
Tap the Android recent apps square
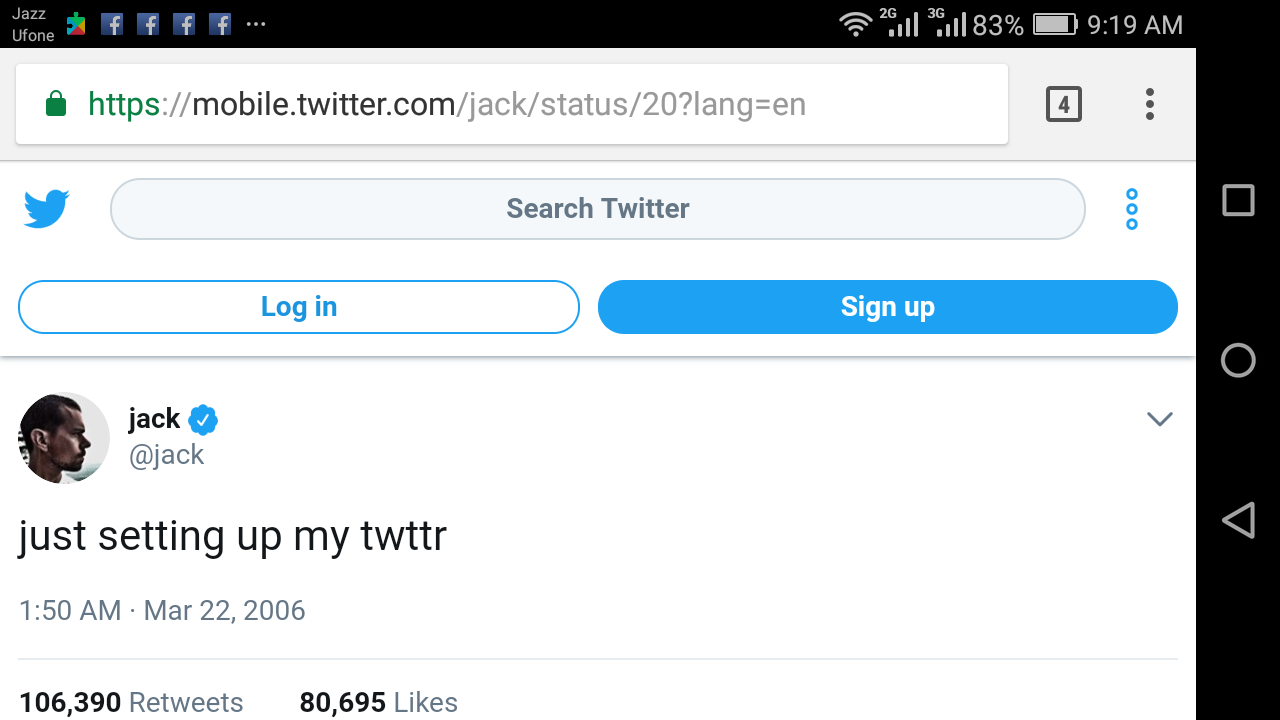pyautogui.click(x=1238, y=200)
